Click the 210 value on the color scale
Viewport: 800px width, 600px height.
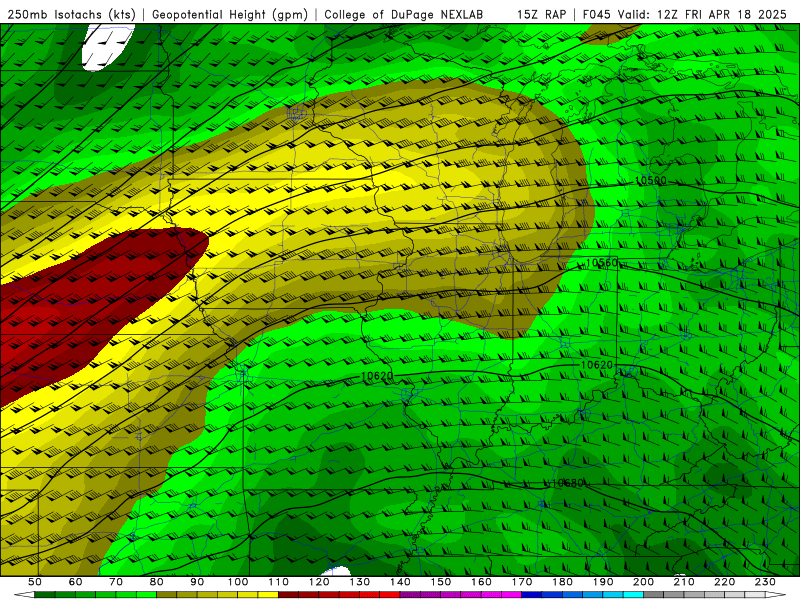tap(684, 582)
